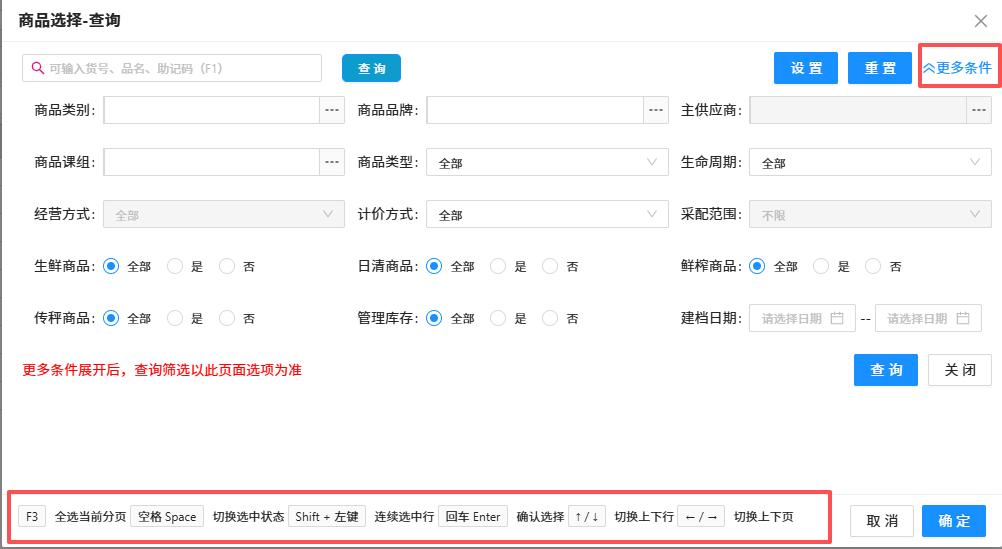
Task: Click the 设置 button
Action: pyautogui.click(x=806, y=68)
